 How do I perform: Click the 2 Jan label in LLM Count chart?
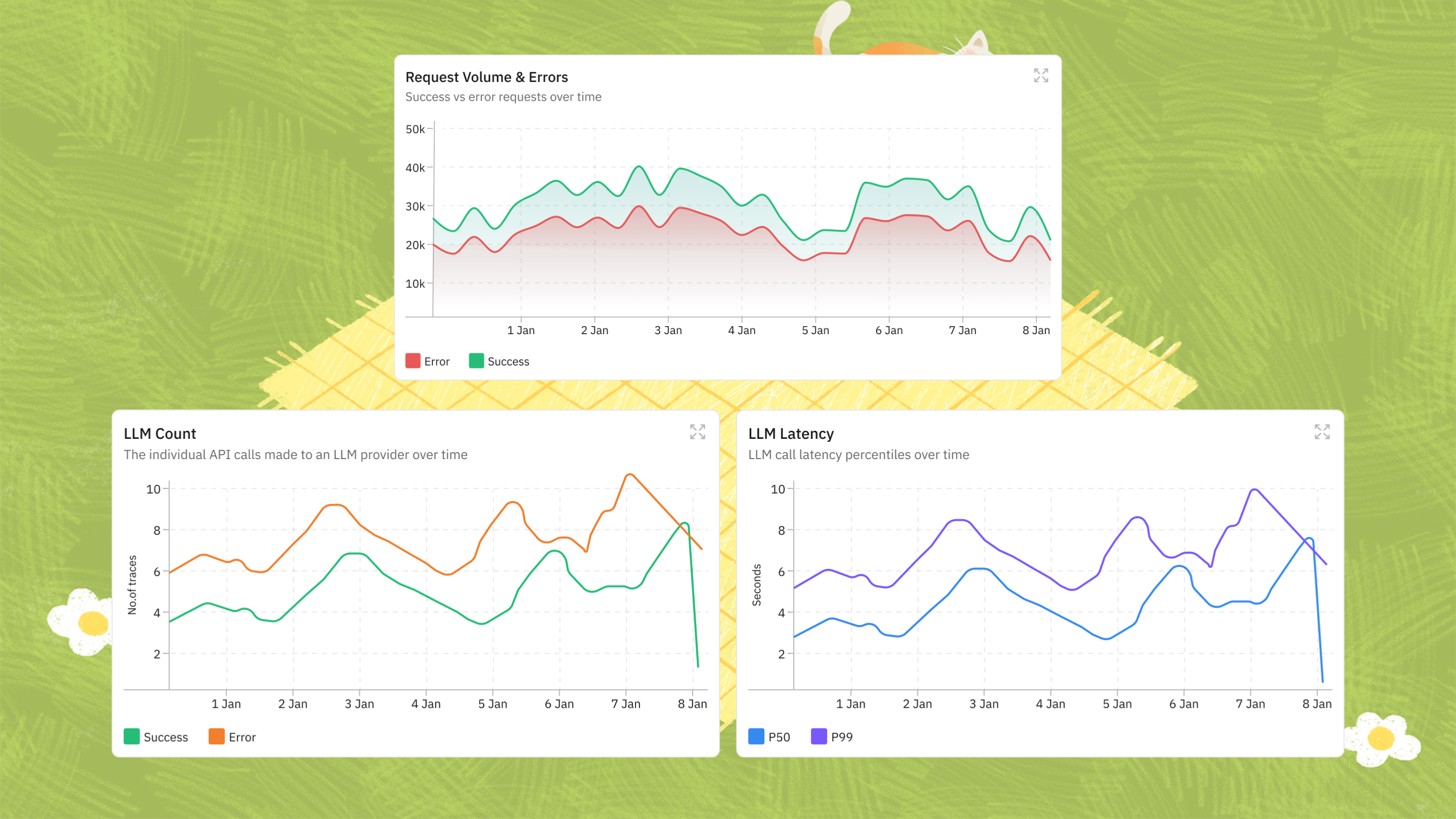(x=293, y=704)
